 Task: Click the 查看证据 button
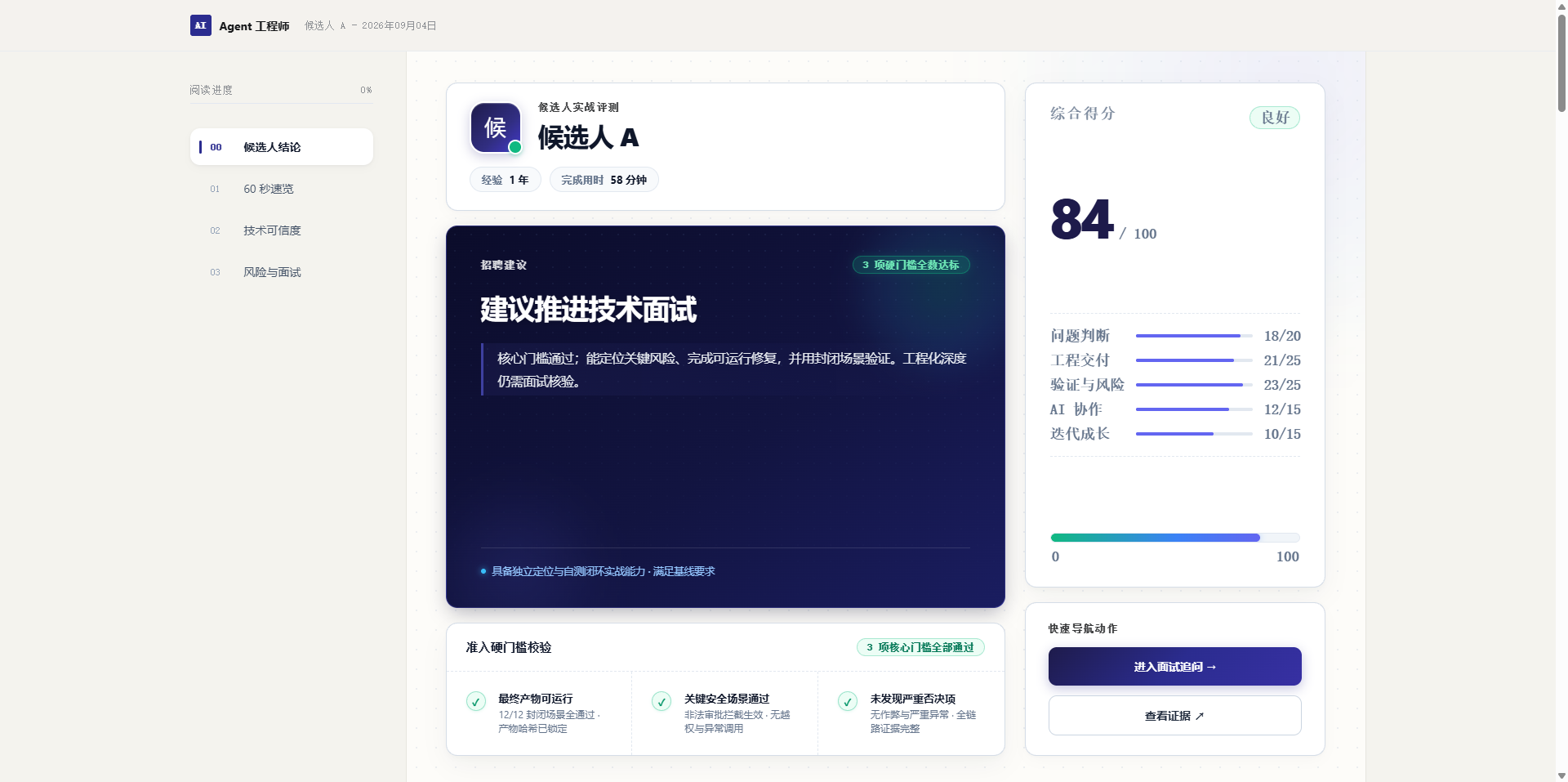[x=1175, y=716]
